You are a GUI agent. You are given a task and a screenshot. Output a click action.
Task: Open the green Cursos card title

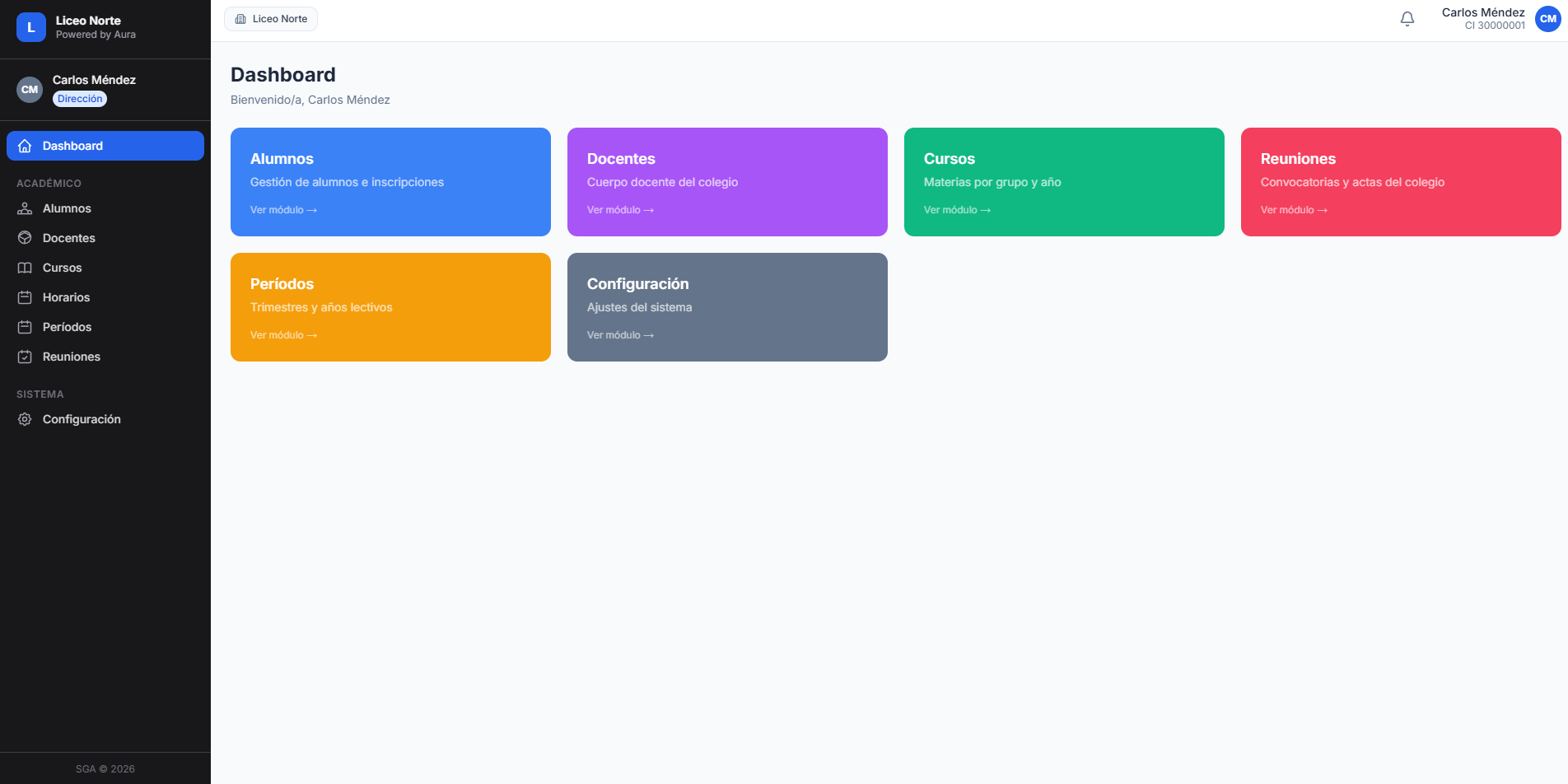pyautogui.click(x=950, y=159)
